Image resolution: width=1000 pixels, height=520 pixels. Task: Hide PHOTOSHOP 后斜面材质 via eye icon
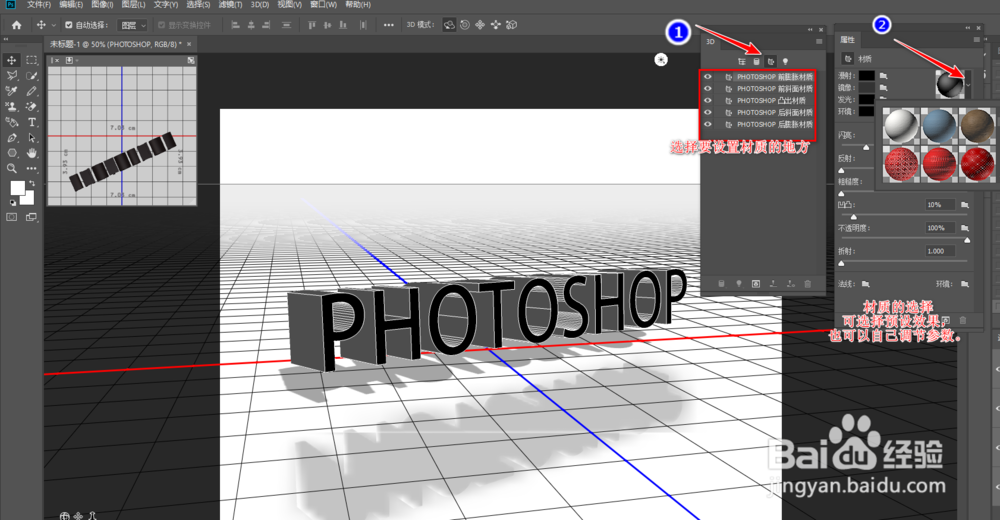pyautogui.click(x=708, y=112)
